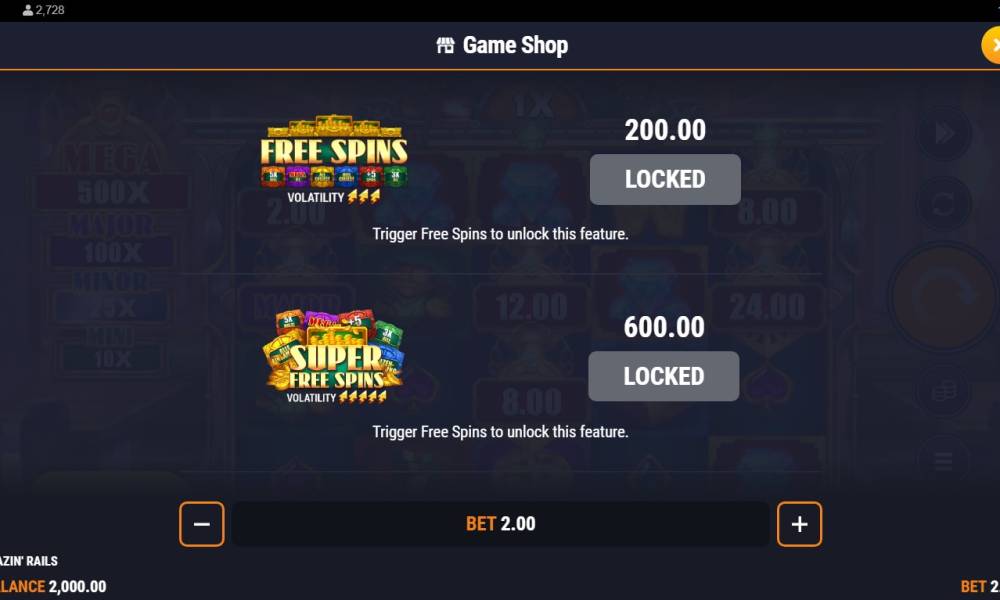Increase bet with the plus button
The image size is (1000, 600).
coord(799,524)
